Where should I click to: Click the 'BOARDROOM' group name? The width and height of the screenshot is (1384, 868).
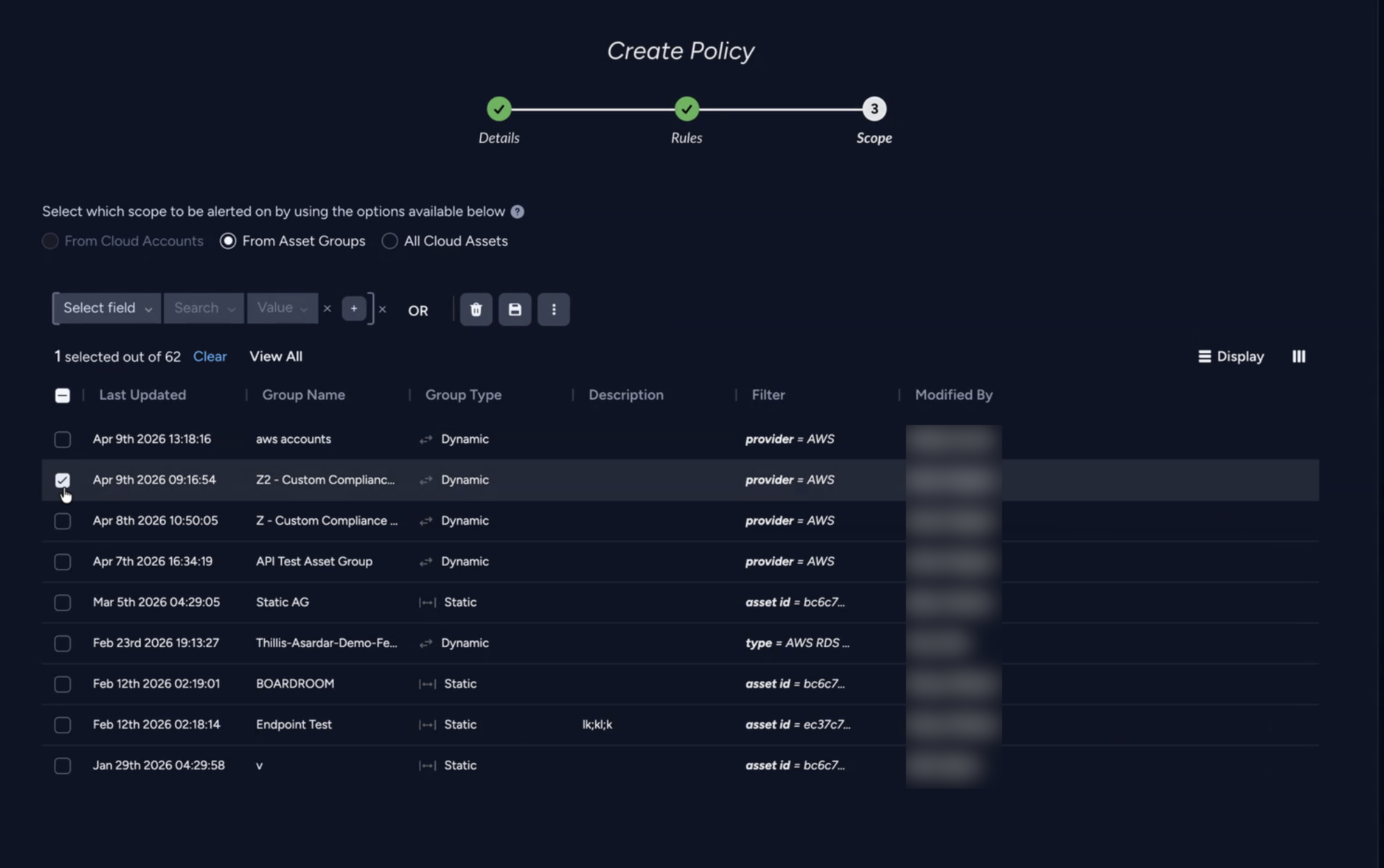point(295,684)
